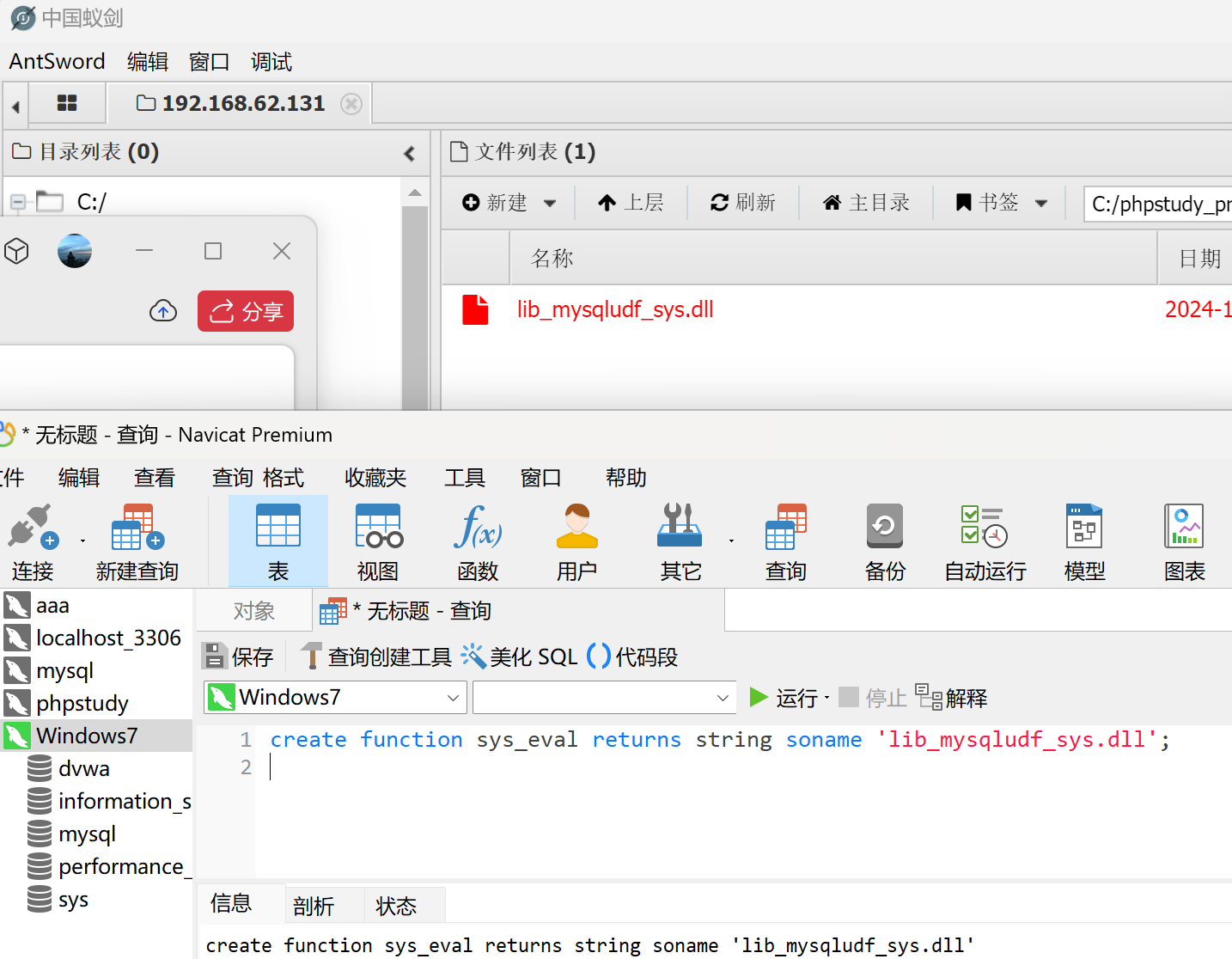Viewport: 1232px width, 959px height.
Task: Select the 函数 function toolbar icon
Action: click(x=479, y=543)
